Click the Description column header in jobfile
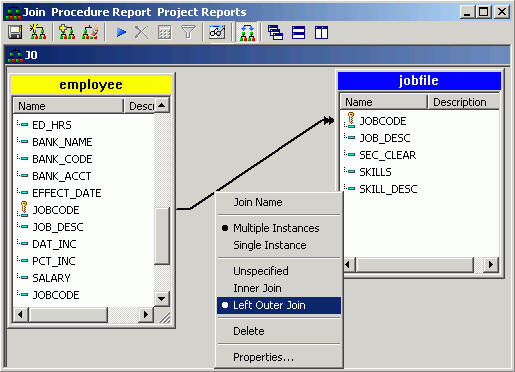 click(x=463, y=102)
